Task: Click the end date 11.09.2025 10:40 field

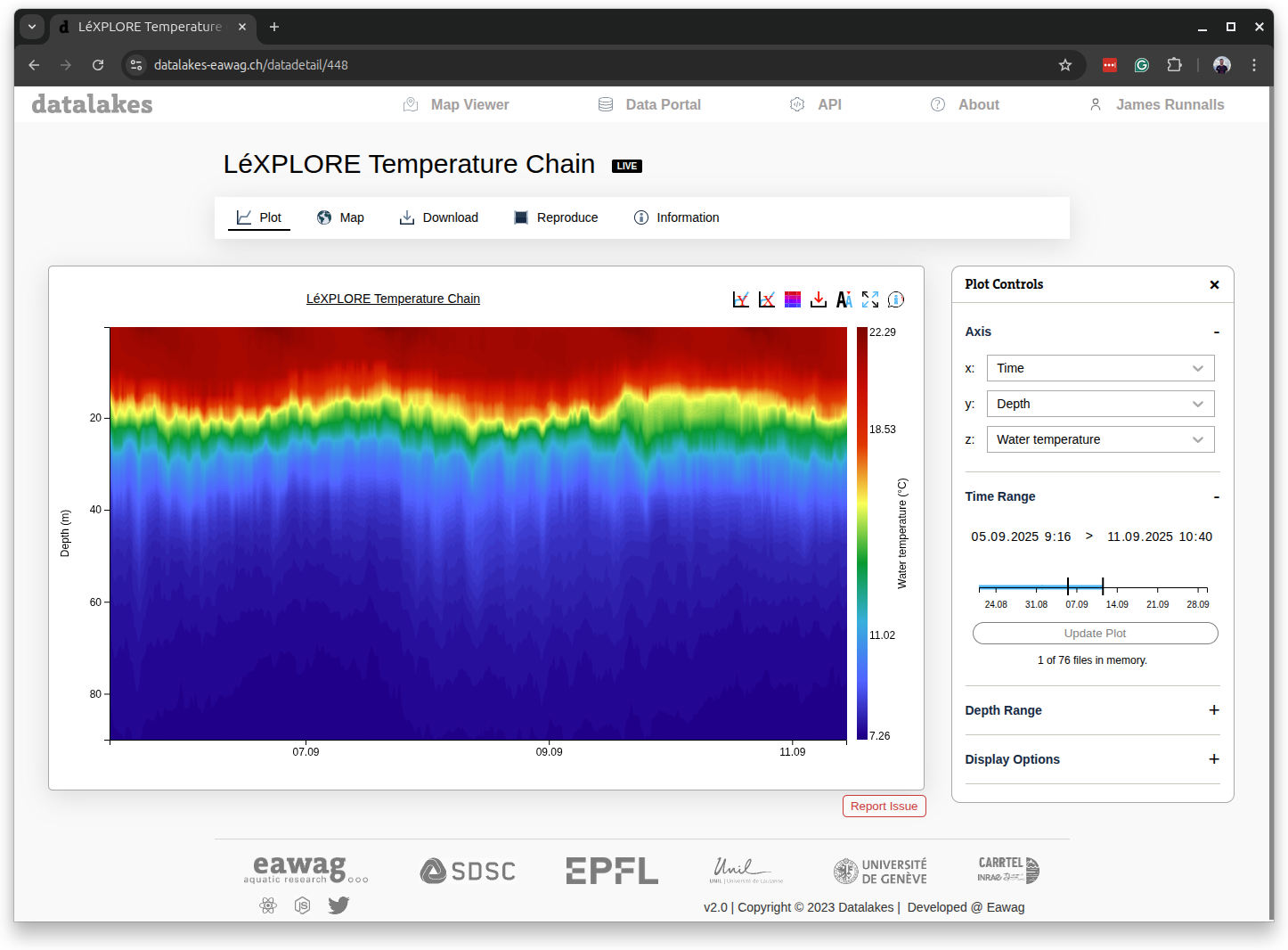Action: [x=1160, y=536]
